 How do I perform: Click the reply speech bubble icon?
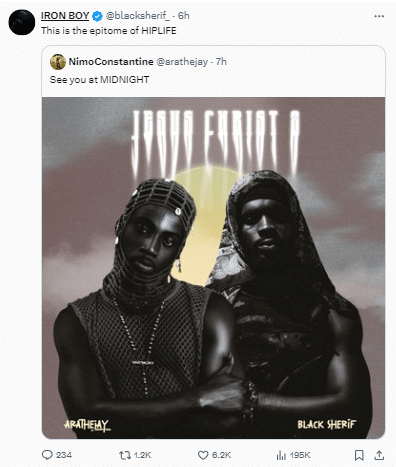(47, 455)
